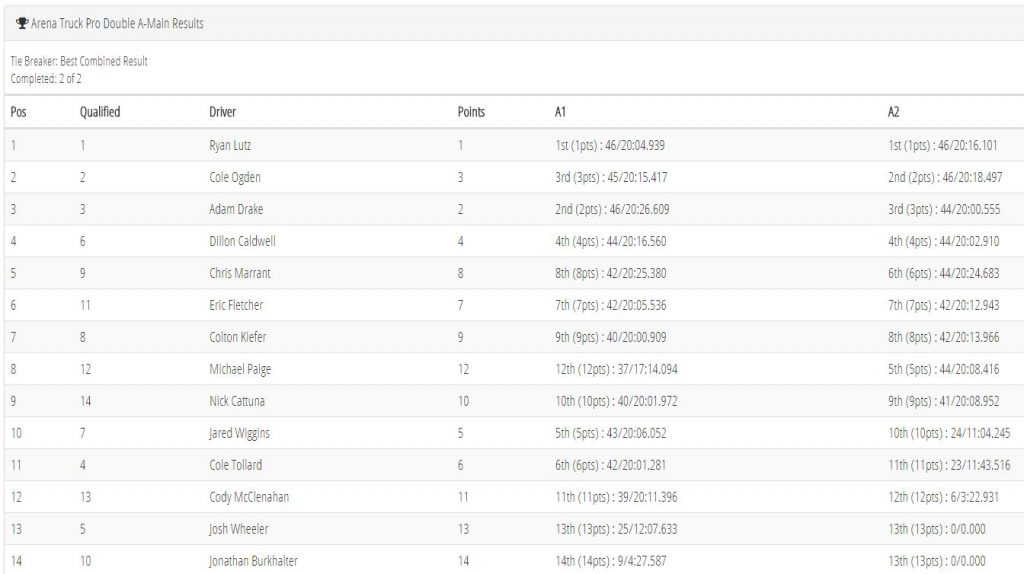Click the A2 column header
1024x574 pixels.
pyautogui.click(x=893, y=112)
